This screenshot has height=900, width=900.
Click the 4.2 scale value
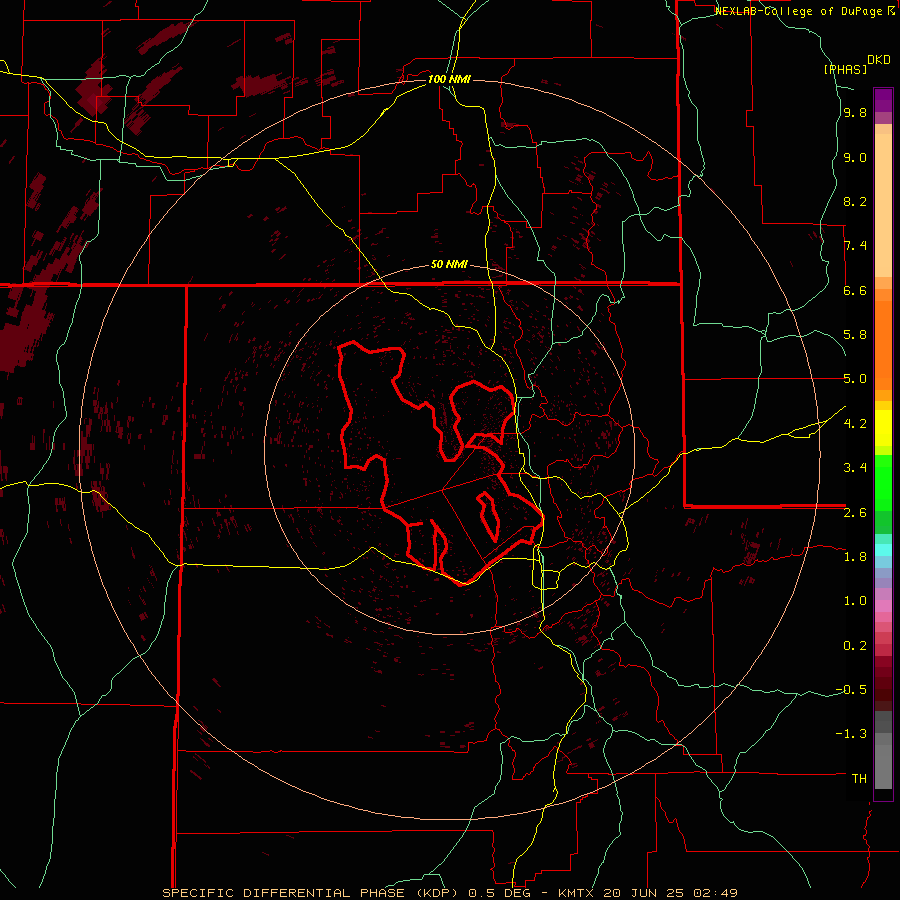coord(855,423)
